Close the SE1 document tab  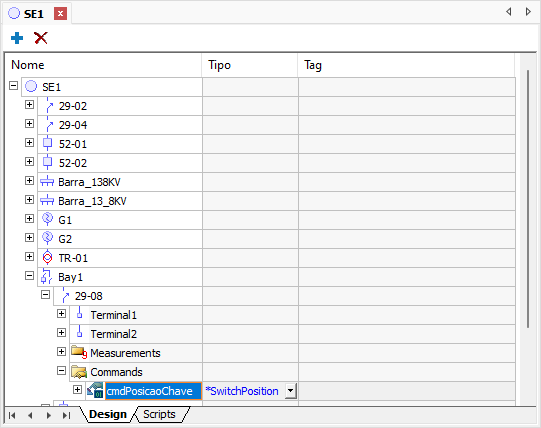tap(60, 14)
